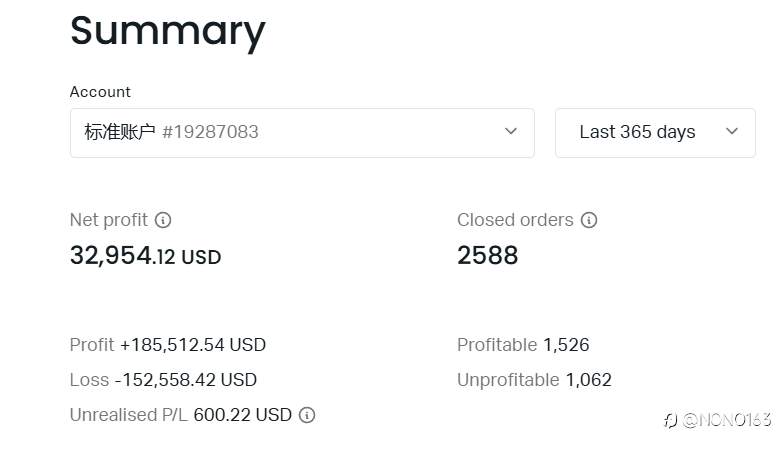Select the Summary heading
This screenshot has width=780, height=450.
point(167,30)
